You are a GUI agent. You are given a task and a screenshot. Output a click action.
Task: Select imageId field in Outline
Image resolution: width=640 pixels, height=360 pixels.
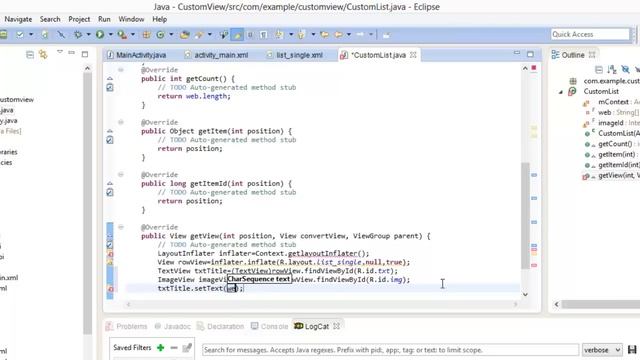tap(611, 123)
